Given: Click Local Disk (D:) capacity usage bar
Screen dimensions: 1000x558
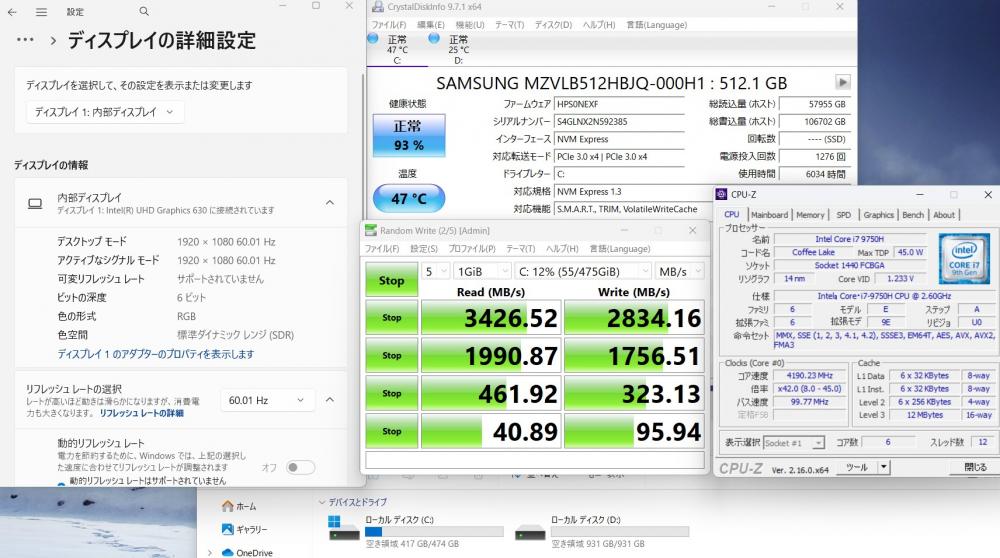Looking at the screenshot, I should coord(620,532).
